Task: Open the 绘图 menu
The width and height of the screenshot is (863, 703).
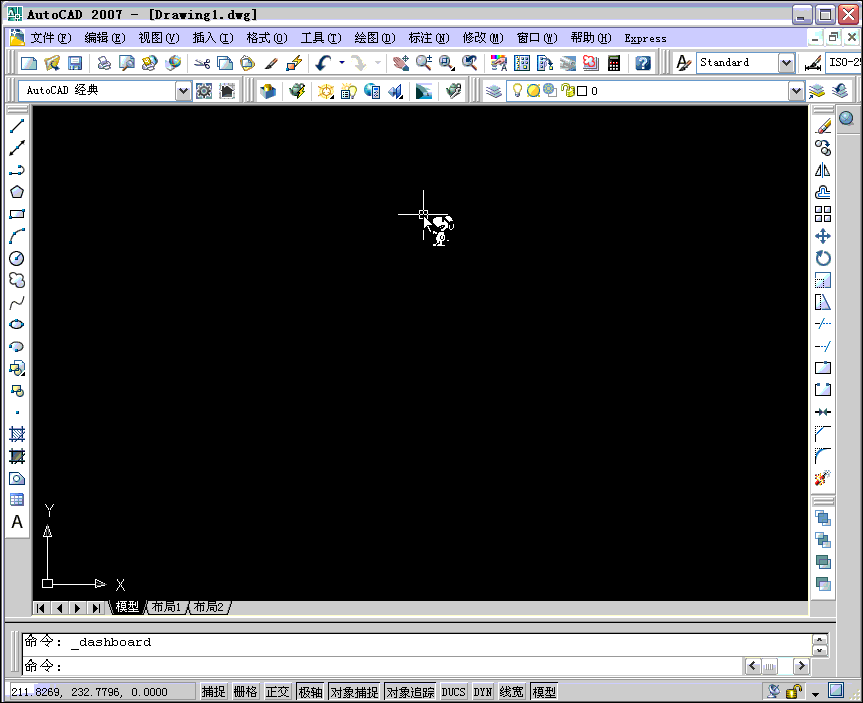Action: click(x=374, y=37)
